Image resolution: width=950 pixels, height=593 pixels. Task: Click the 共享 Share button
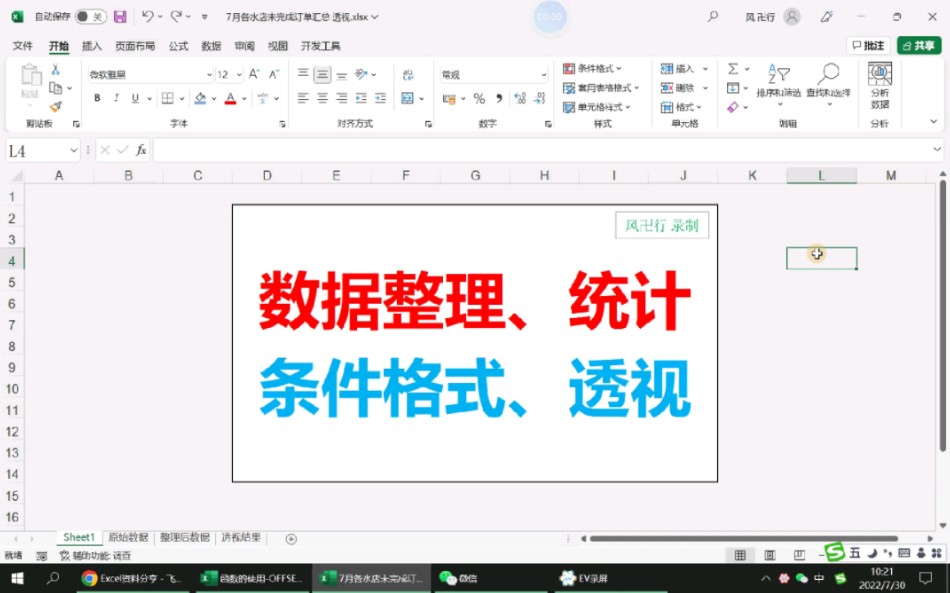918,45
